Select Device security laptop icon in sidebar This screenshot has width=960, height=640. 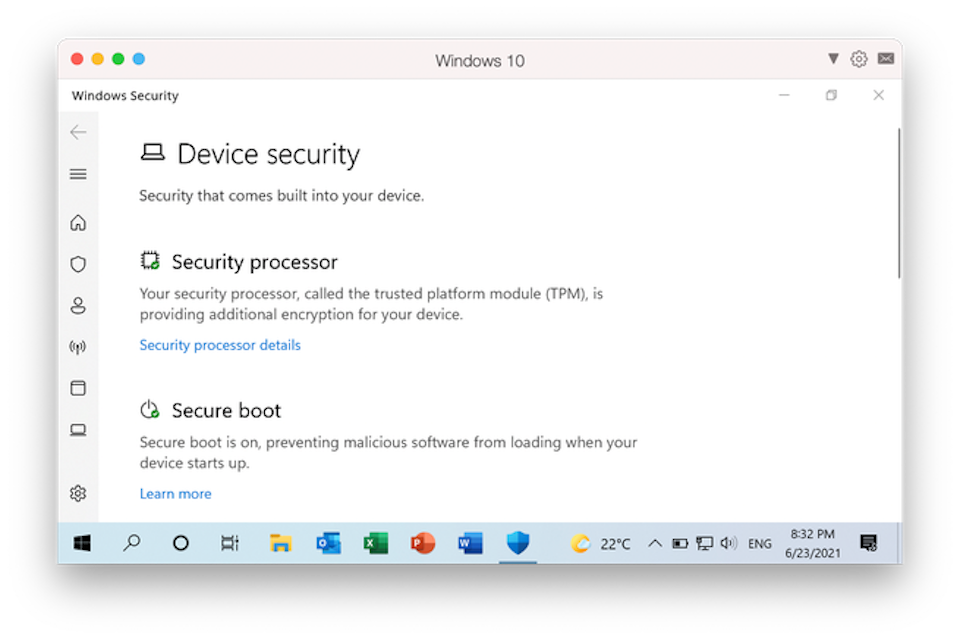[x=78, y=430]
